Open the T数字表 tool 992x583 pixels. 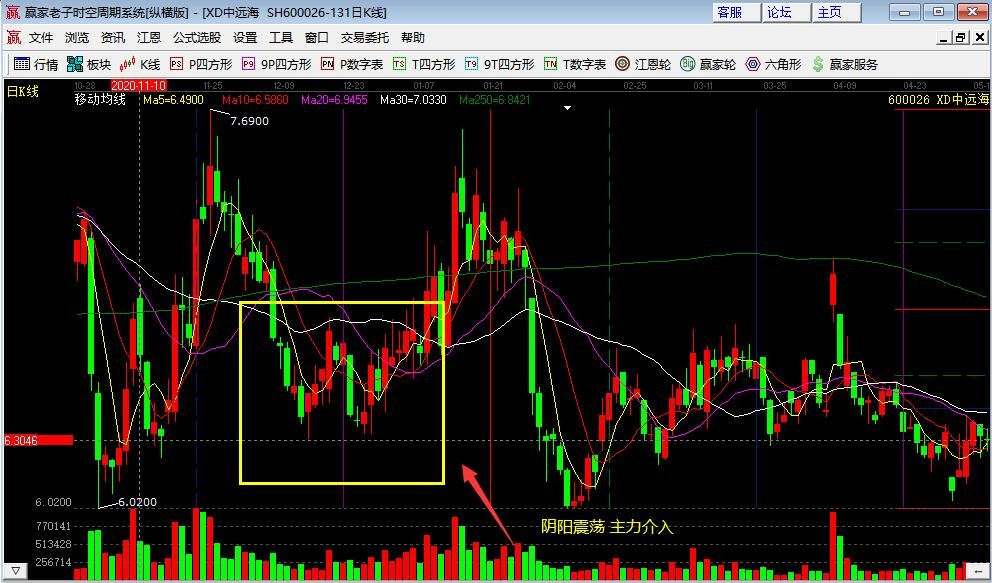coord(575,64)
